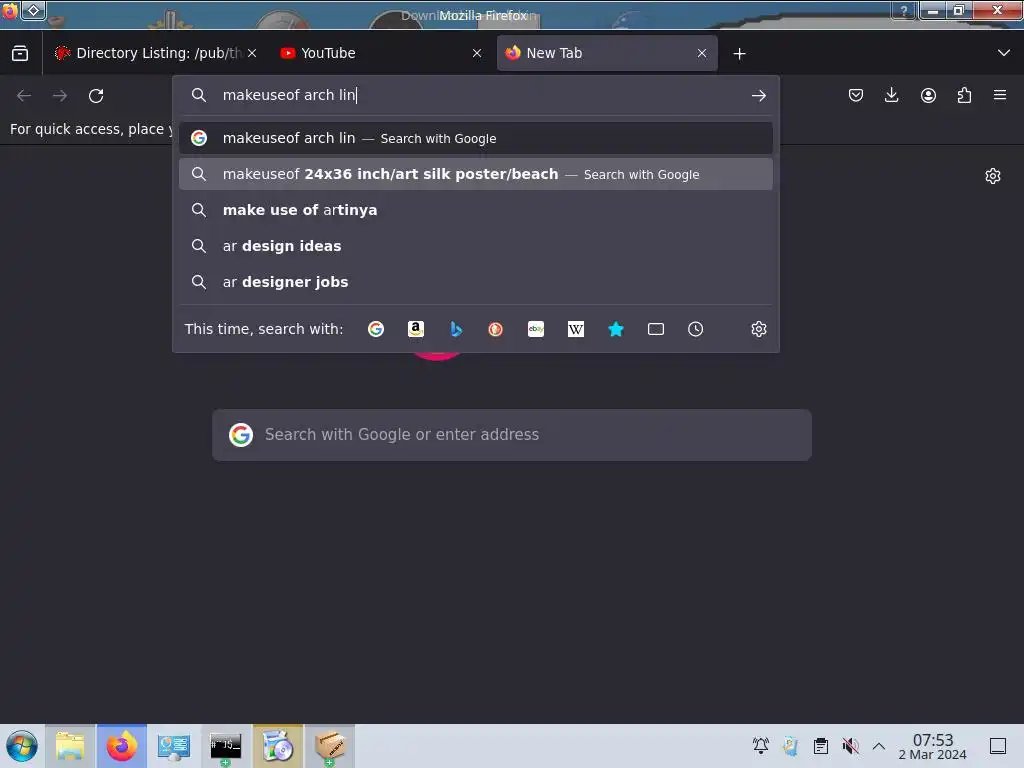1024x768 pixels.
Task: Search this time with Amazon icon
Action: 416,329
